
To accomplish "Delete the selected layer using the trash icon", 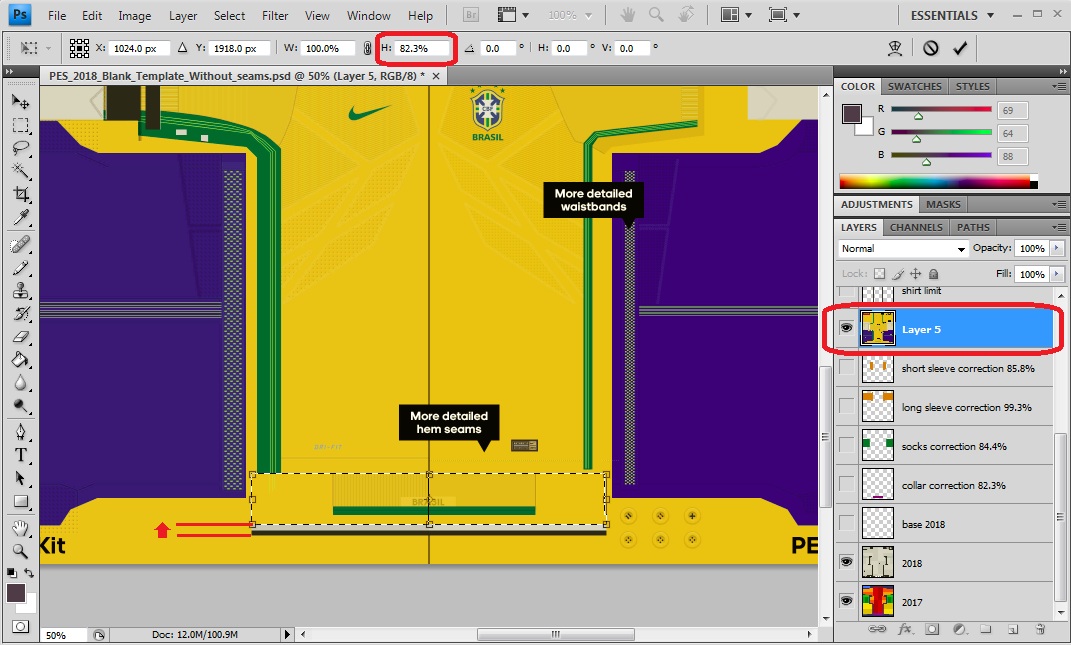I will point(1040,630).
